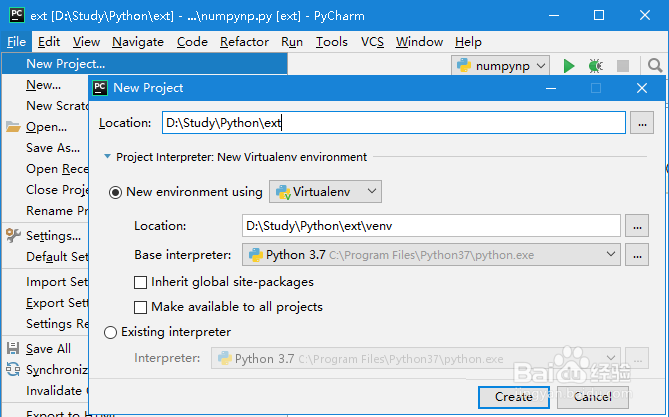Click the Create button
Viewport: 669px width, 417px height.
[513, 396]
